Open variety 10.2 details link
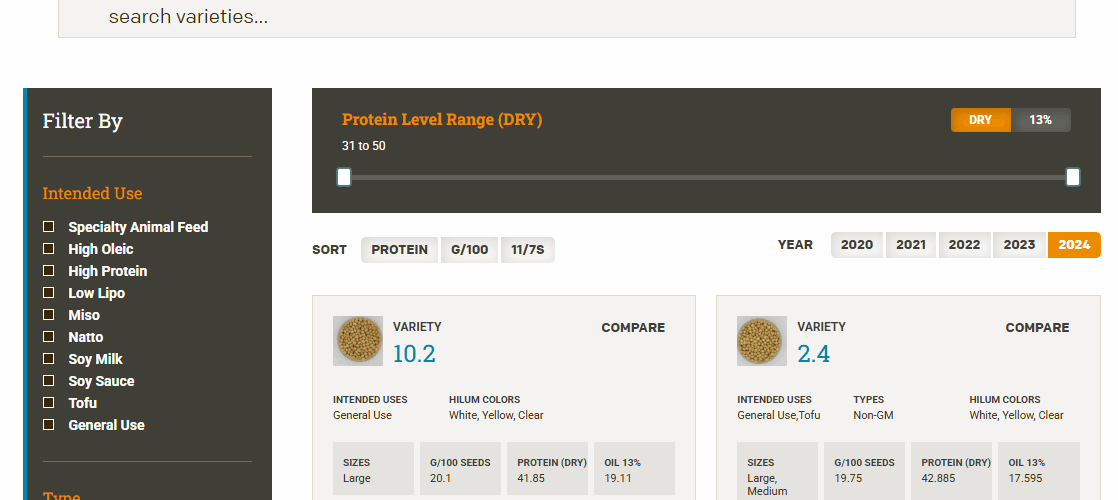 pyautogui.click(x=414, y=354)
